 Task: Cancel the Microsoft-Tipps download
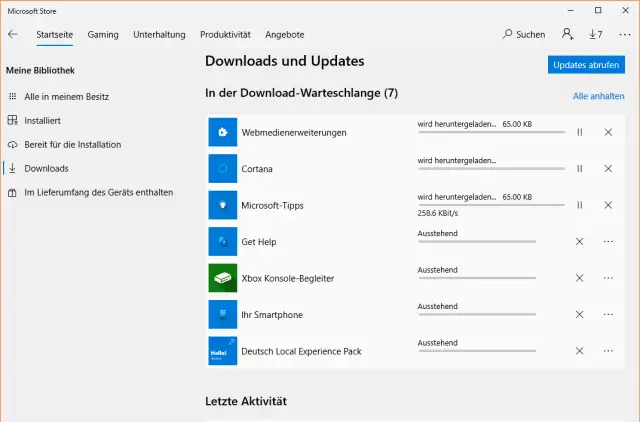608,205
